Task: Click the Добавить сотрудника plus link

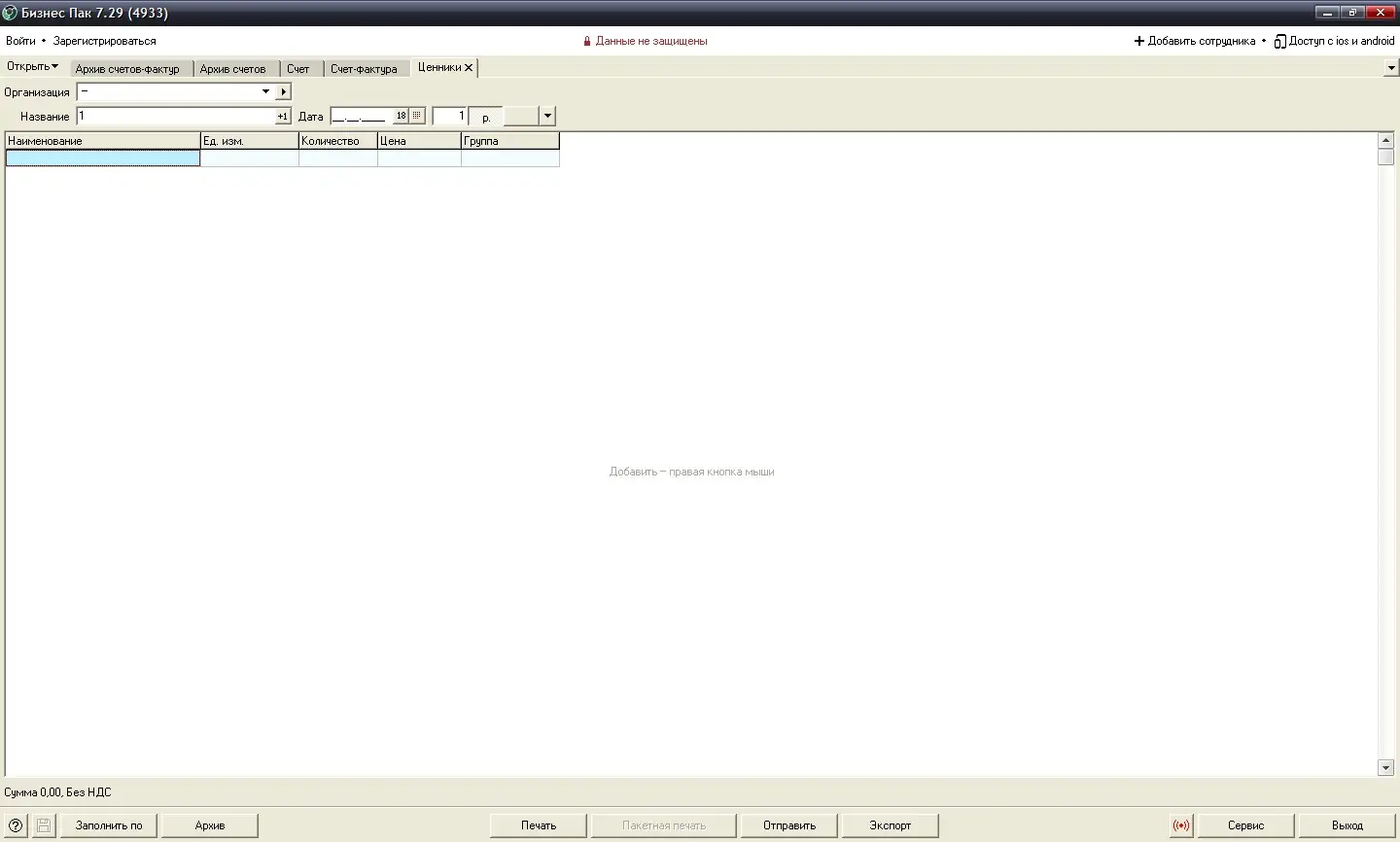Action: (x=1195, y=41)
